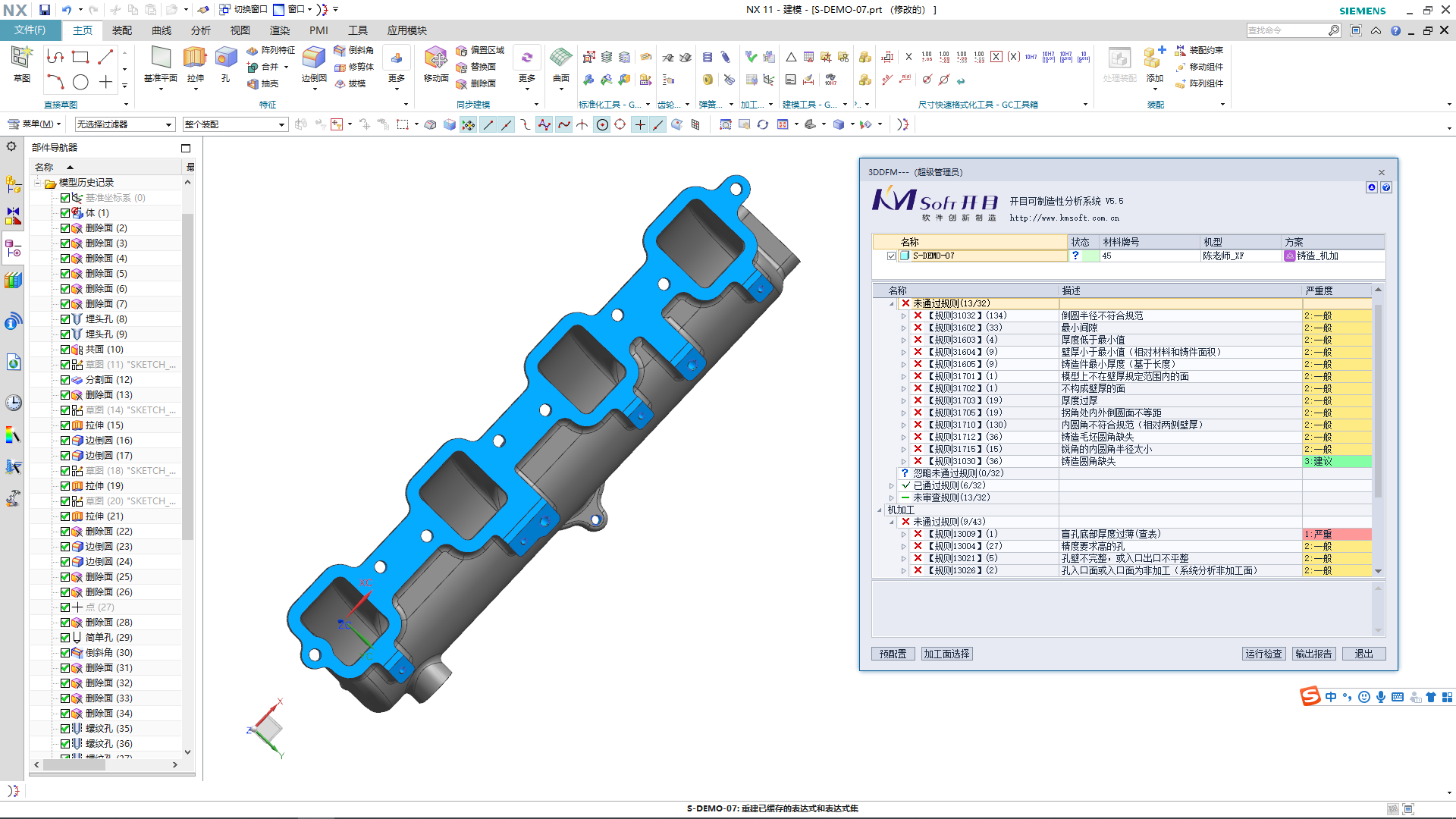Click the Save icon in title bar
The image size is (1456, 819).
tap(45, 10)
